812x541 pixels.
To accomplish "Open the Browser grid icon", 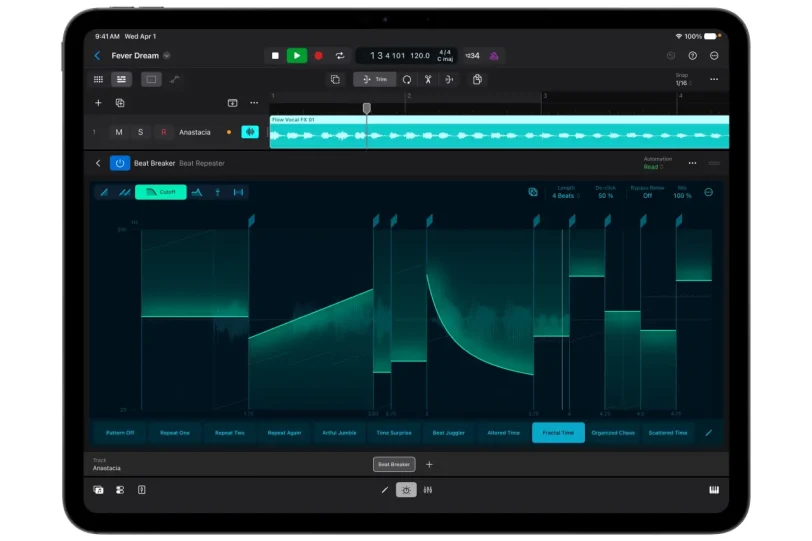I will point(98,79).
